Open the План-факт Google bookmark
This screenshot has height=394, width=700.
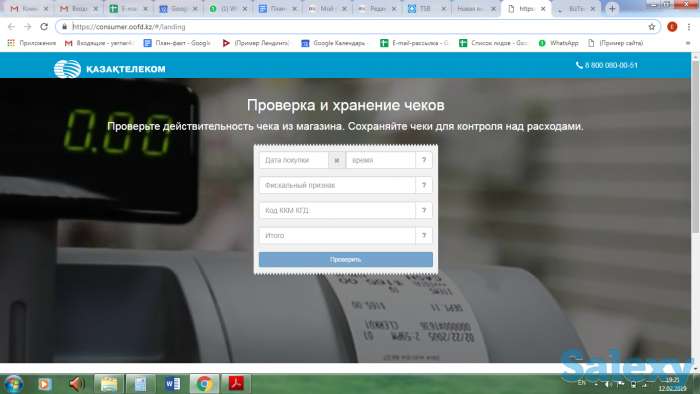[x=177, y=43]
